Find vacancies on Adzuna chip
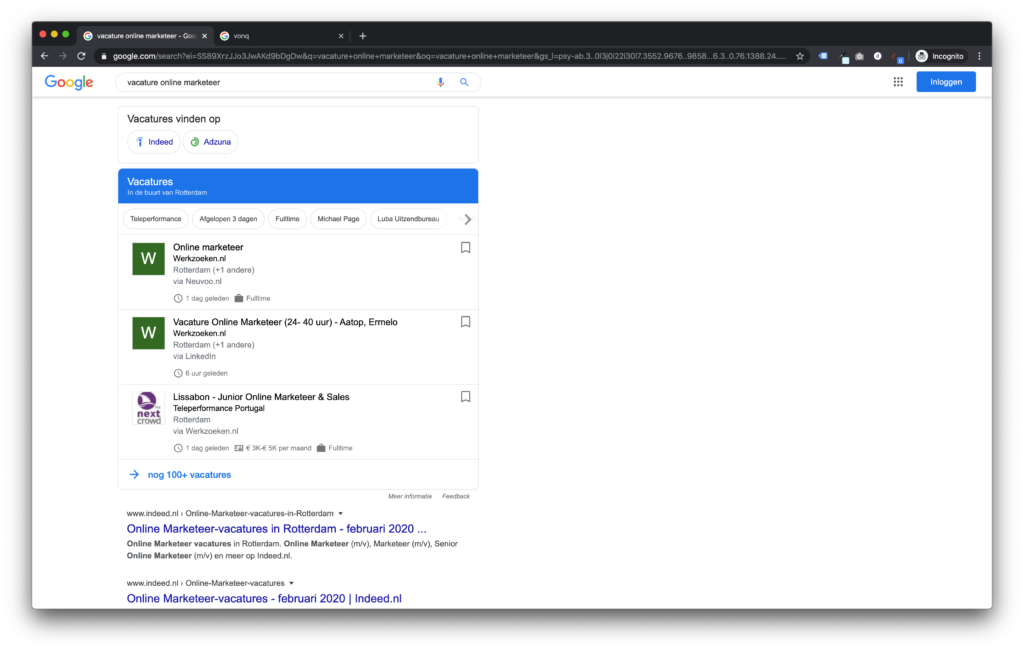Screen dimensions: 1024x651 point(210,142)
